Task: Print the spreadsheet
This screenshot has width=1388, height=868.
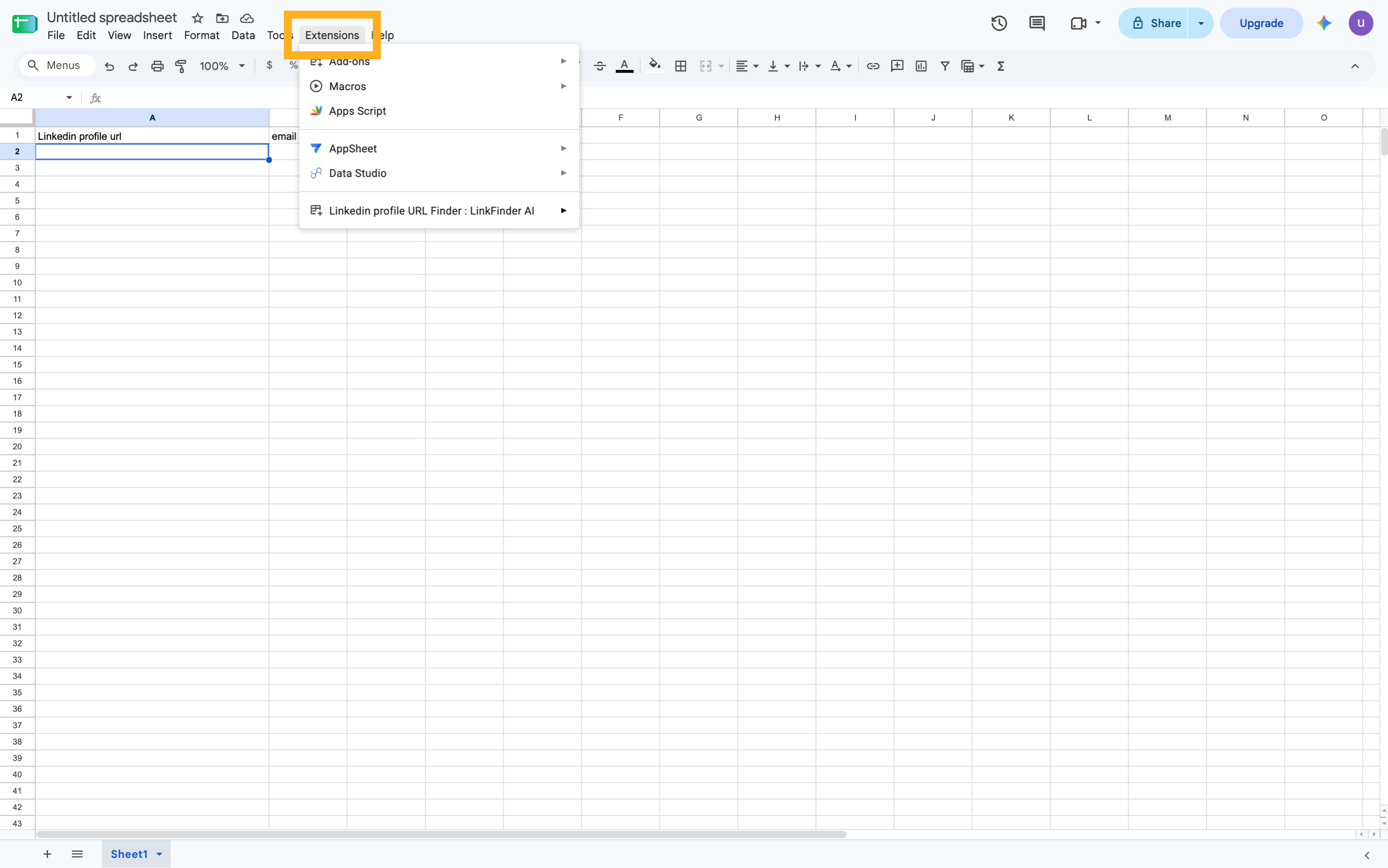Action: pos(157,66)
